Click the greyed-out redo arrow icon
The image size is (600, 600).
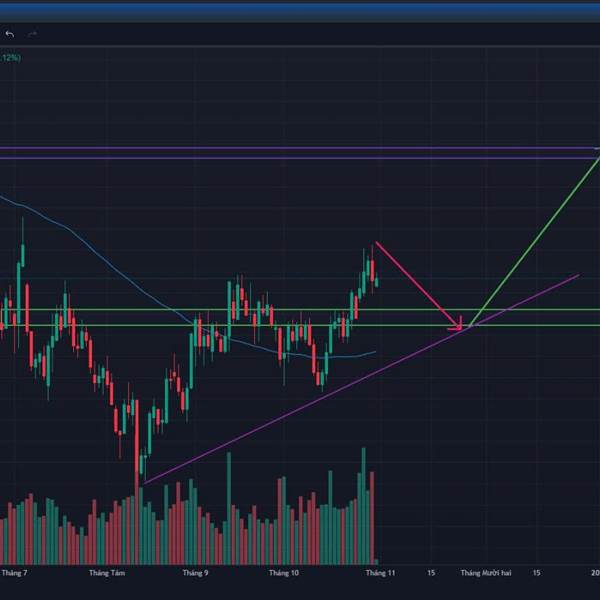[32, 34]
